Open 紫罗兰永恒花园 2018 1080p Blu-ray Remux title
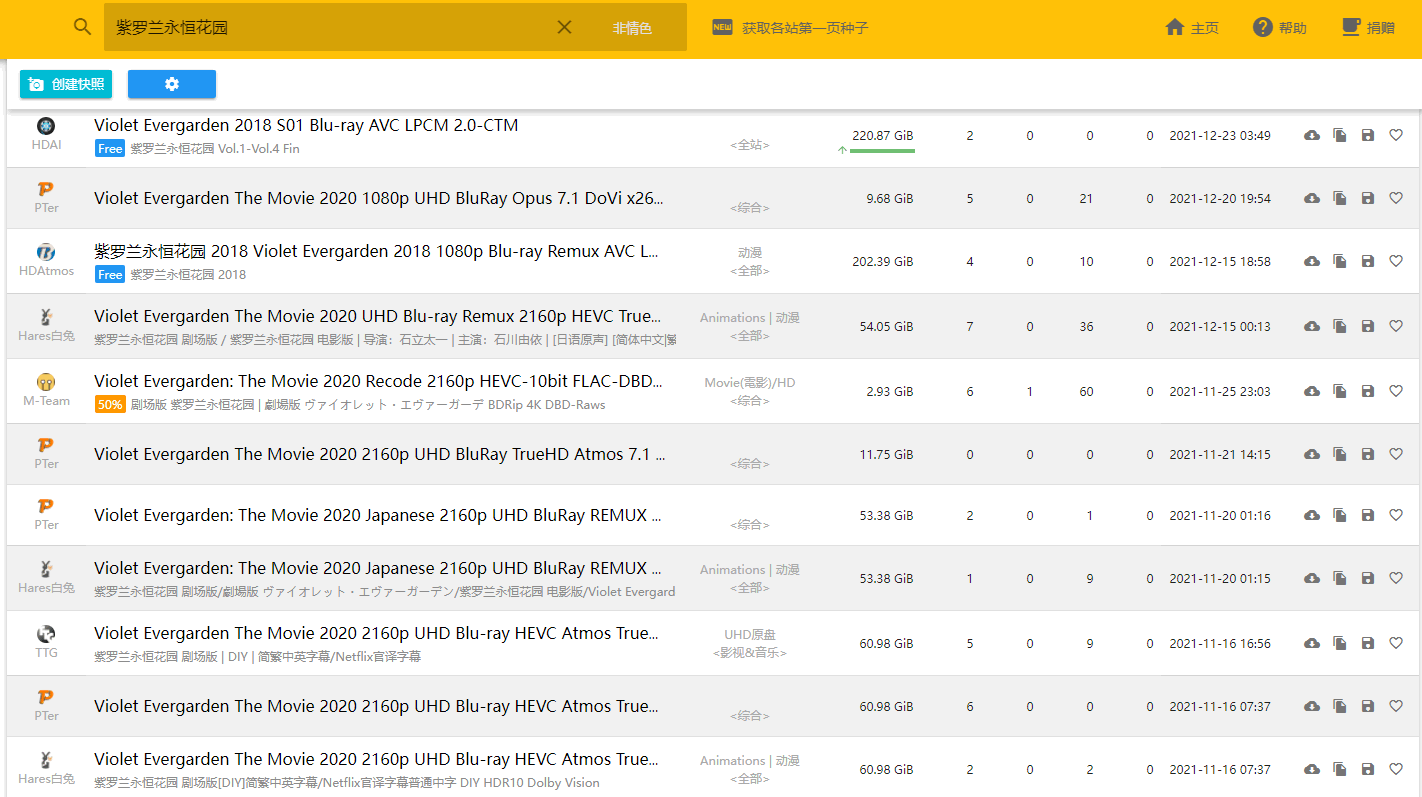1422x797 pixels. click(x=376, y=251)
